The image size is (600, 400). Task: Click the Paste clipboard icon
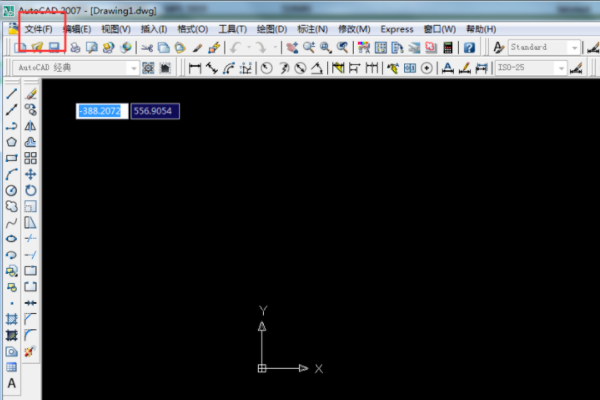(x=180, y=47)
